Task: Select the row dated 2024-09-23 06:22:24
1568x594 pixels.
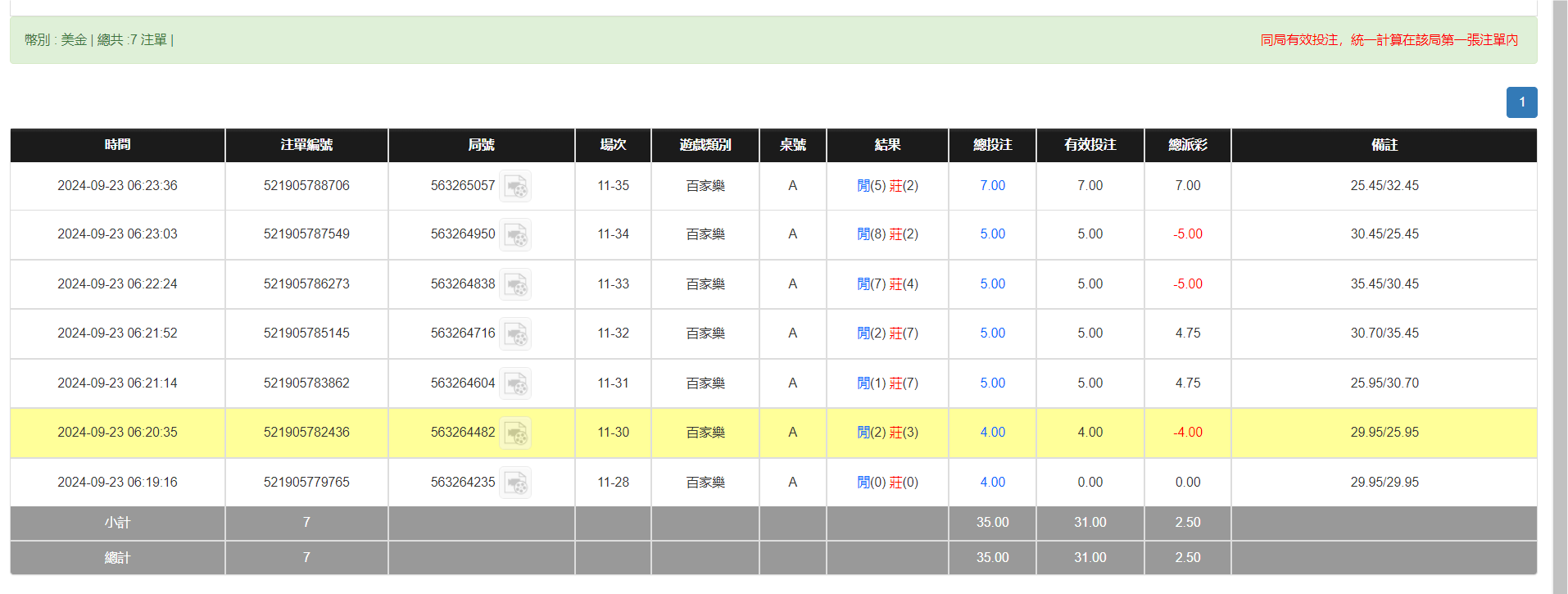Action: tap(117, 284)
